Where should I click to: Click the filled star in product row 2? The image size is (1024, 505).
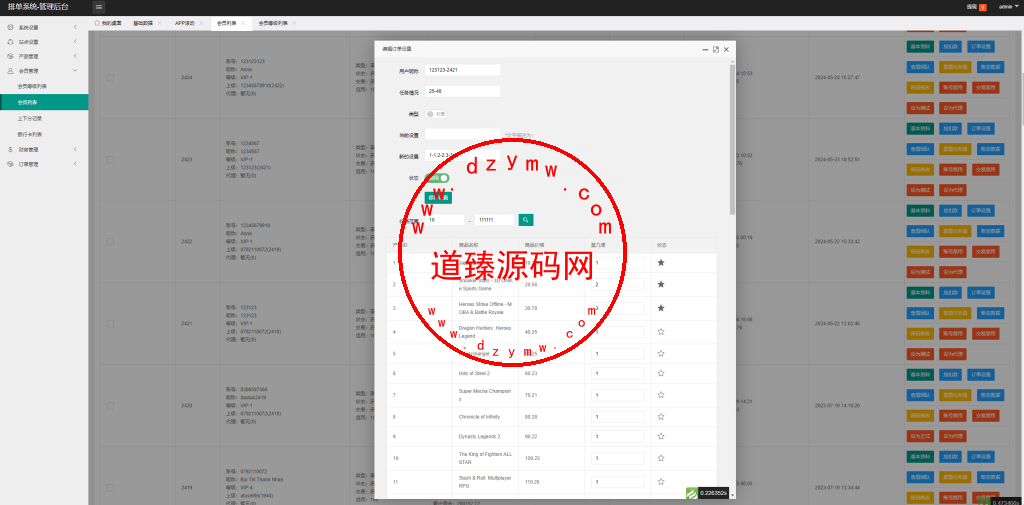tap(661, 284)
